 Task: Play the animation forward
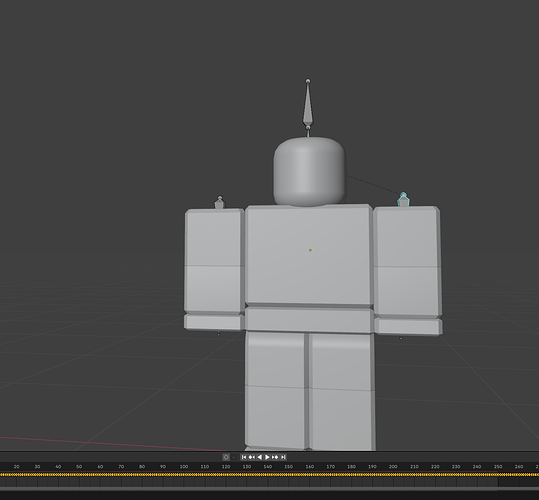tap(267, 457)
